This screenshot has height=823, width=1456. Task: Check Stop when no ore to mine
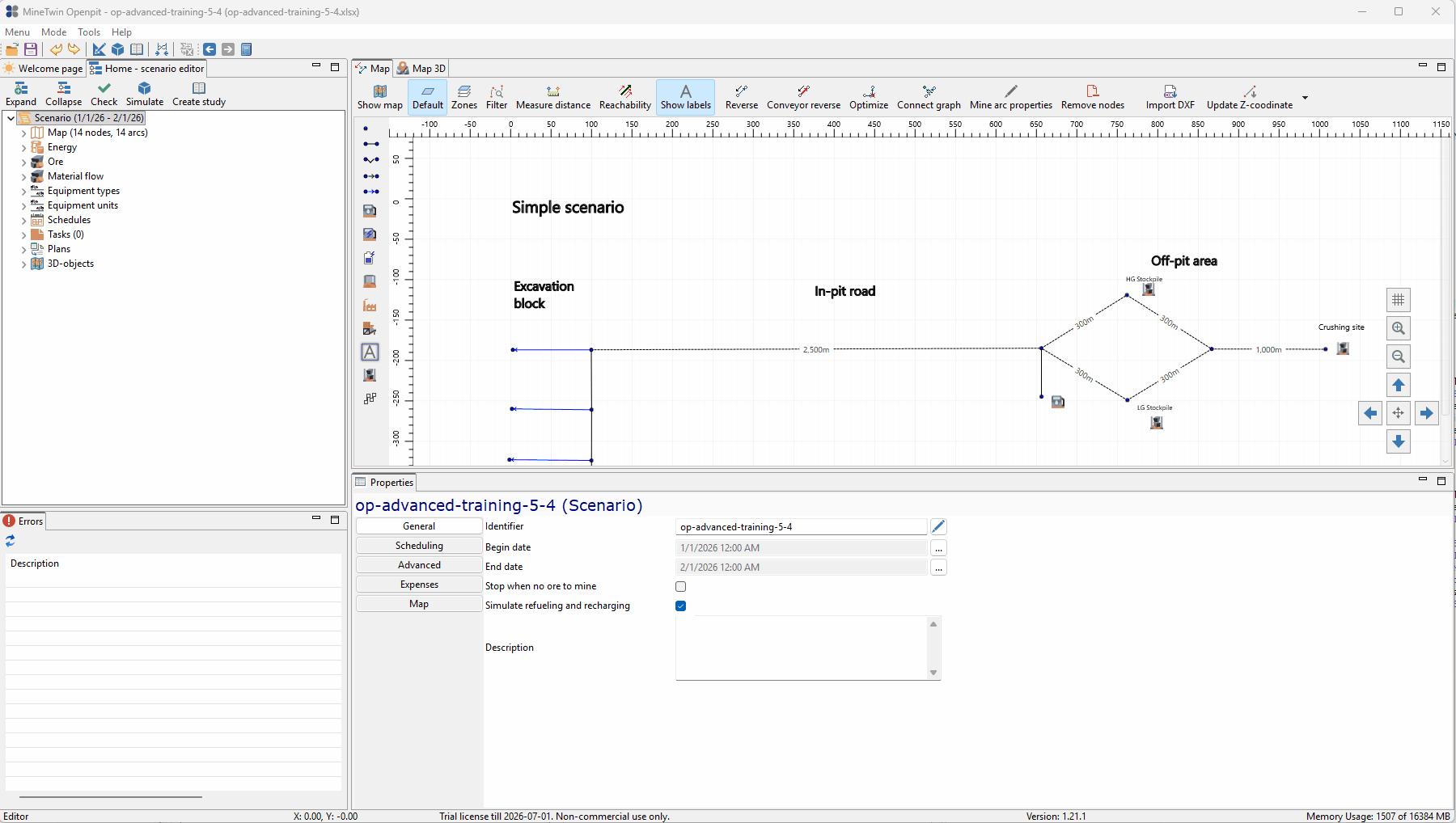coord(681,587)
